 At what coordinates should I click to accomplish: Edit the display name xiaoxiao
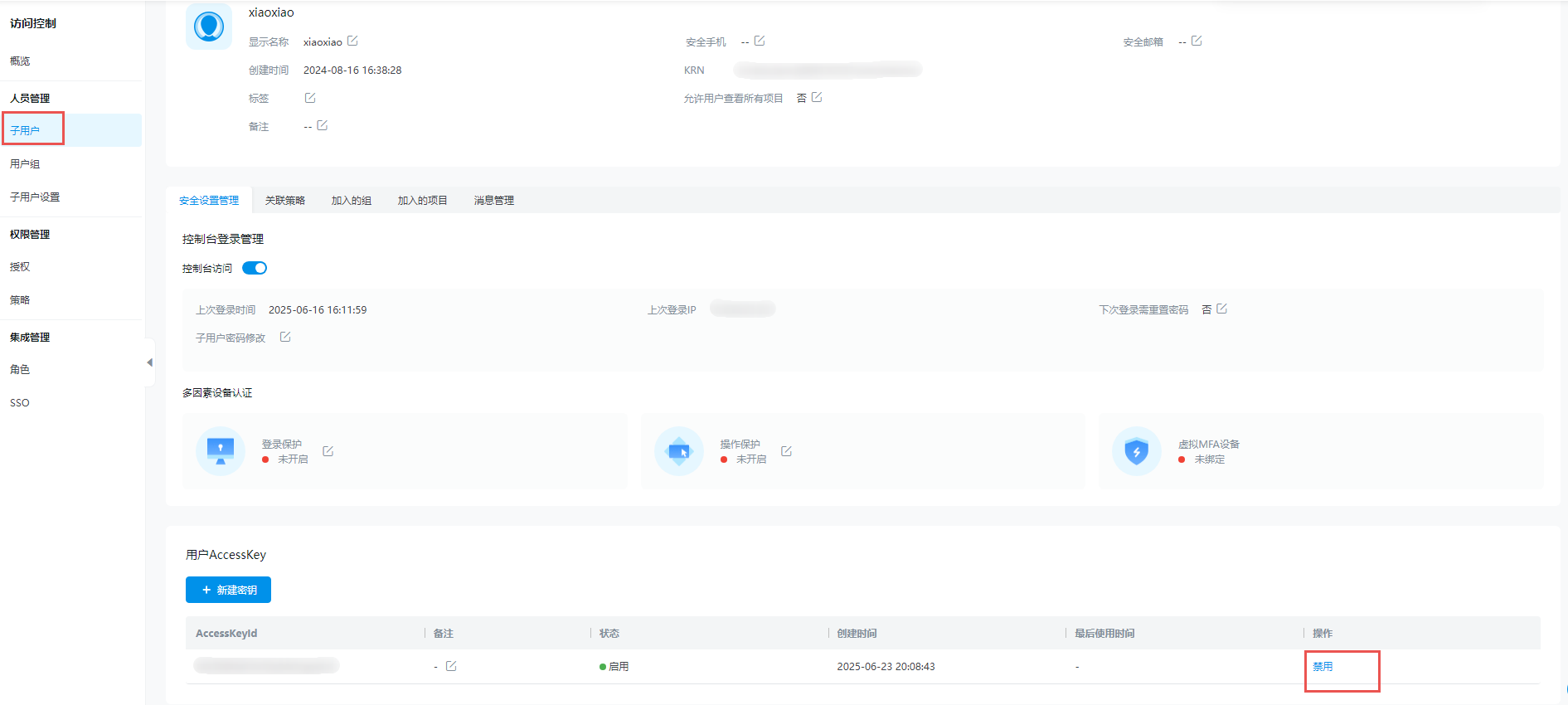(x=352, y=41)
